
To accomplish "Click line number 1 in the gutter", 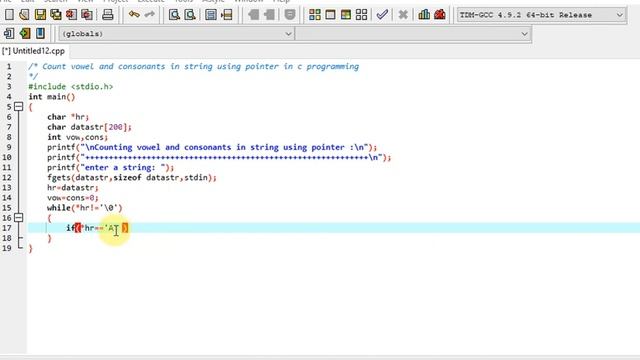I will [9, 67].
